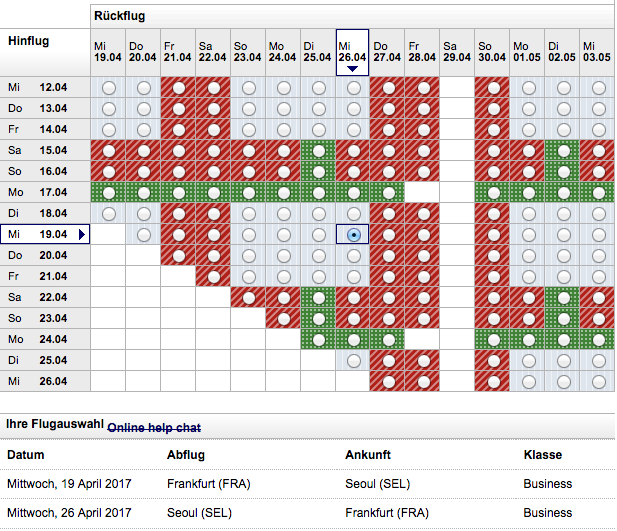Viewport: 617px width, 531px height.
Task: Select outbound Sa 22.04 with return Di 02.05
Action: [x=563, y=297]
